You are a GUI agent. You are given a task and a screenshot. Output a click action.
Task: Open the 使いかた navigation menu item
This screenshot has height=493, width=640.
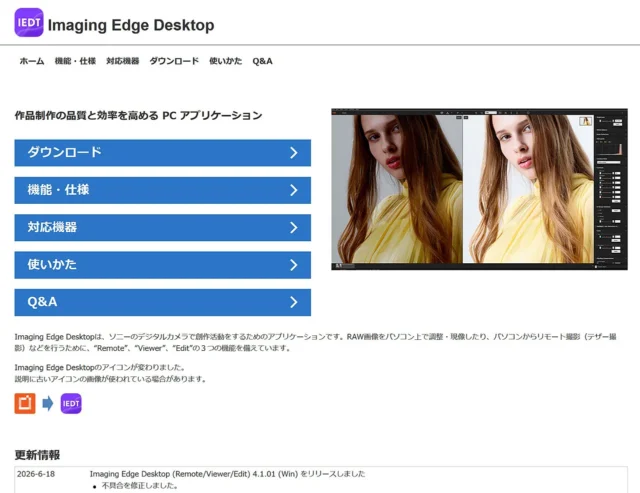click(225, 61)
